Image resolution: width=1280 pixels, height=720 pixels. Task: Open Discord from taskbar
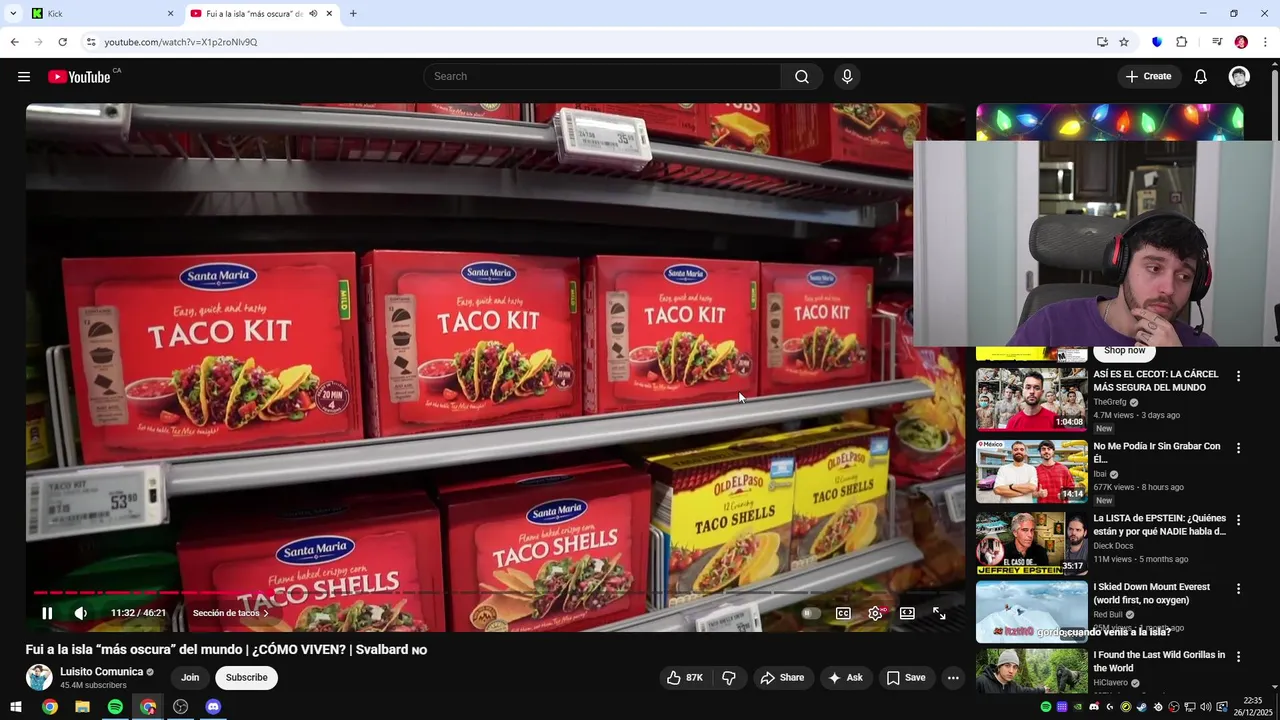213,707
